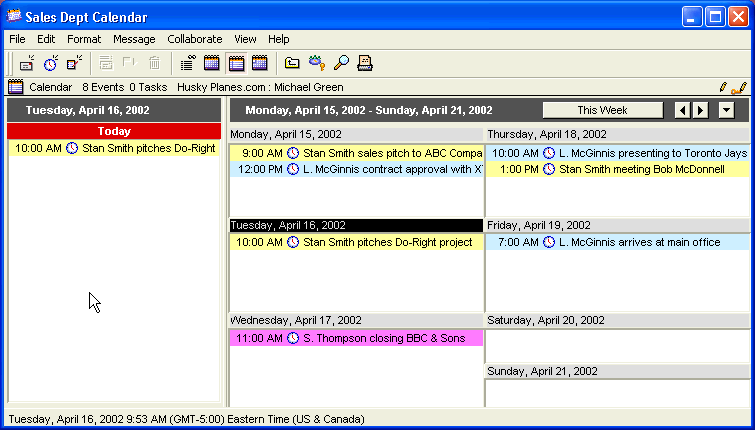Viewport: 755px width, 430px height.
Task: Open the Message menu
Action: point(134,39)
